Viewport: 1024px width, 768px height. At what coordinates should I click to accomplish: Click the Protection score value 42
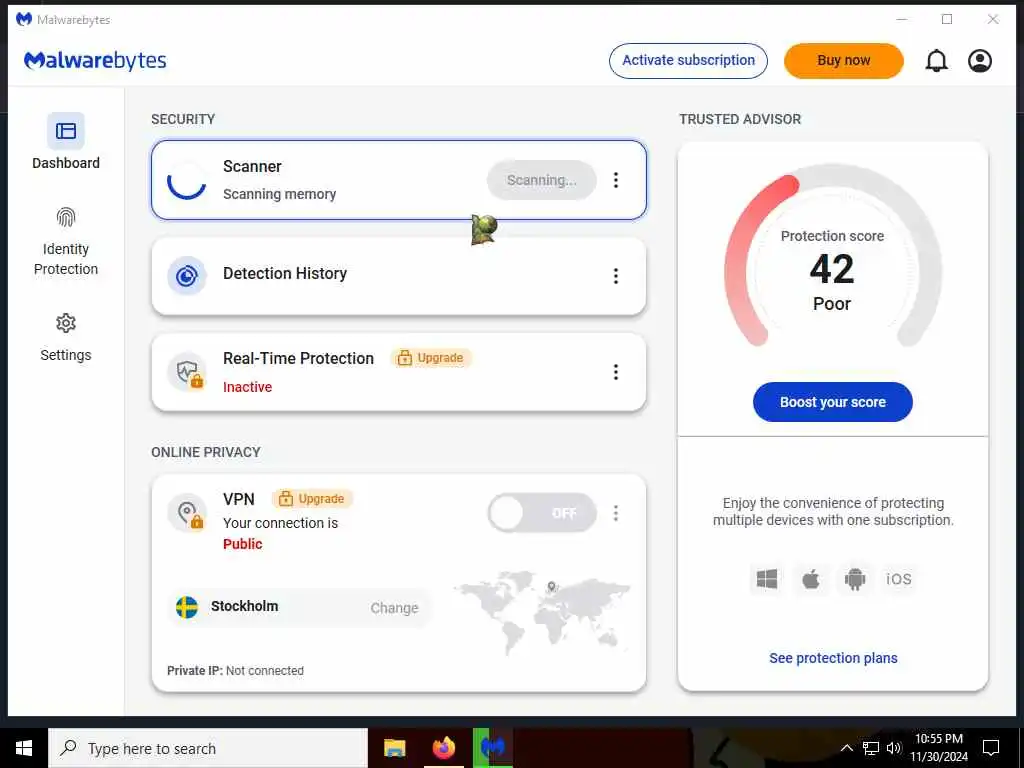click(832, 269)
